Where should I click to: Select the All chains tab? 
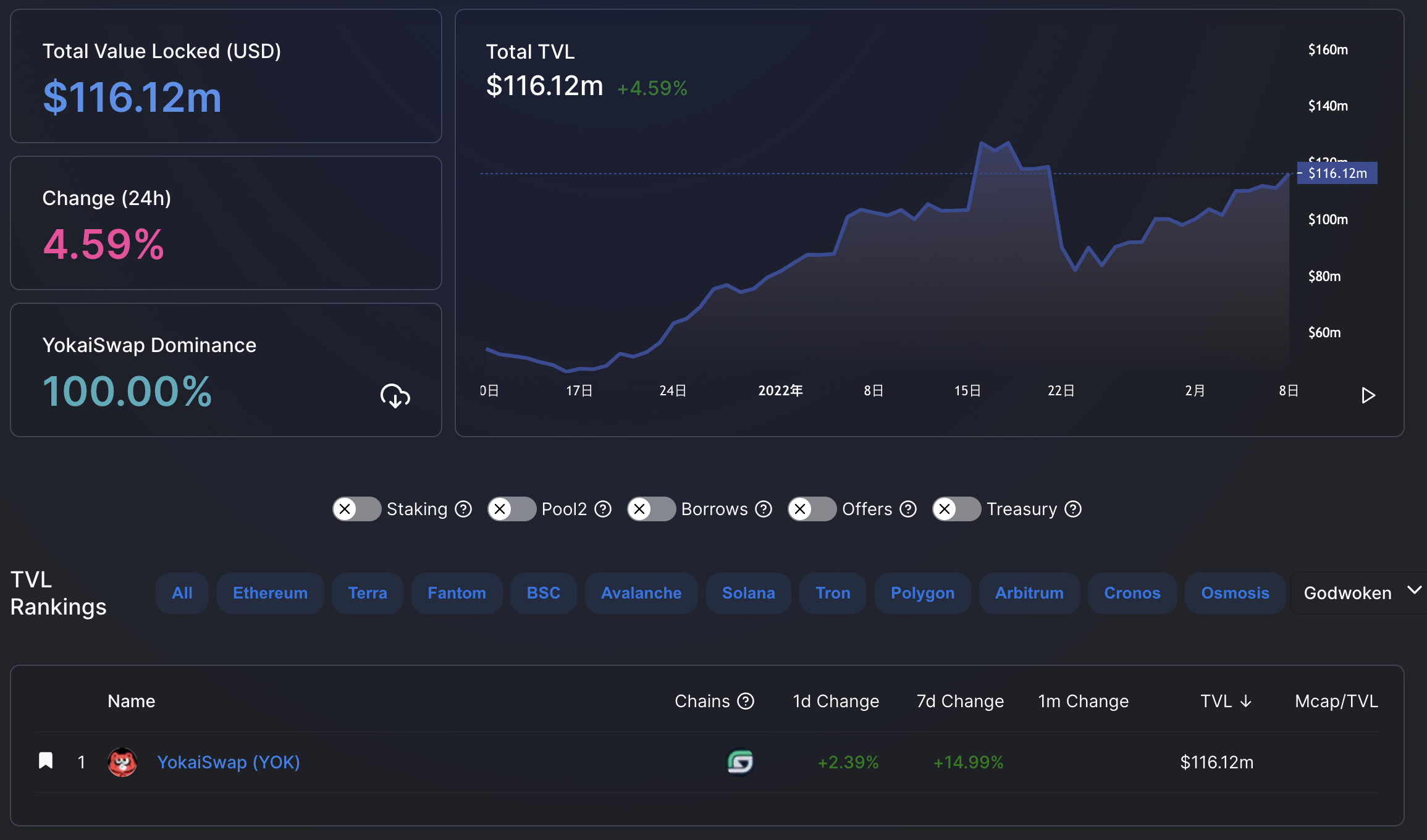pyautogui.click(x=182, y=593)
